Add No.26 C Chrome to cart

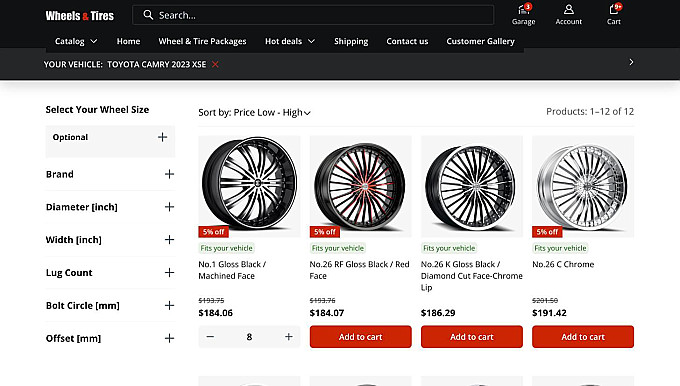(583, 337)
